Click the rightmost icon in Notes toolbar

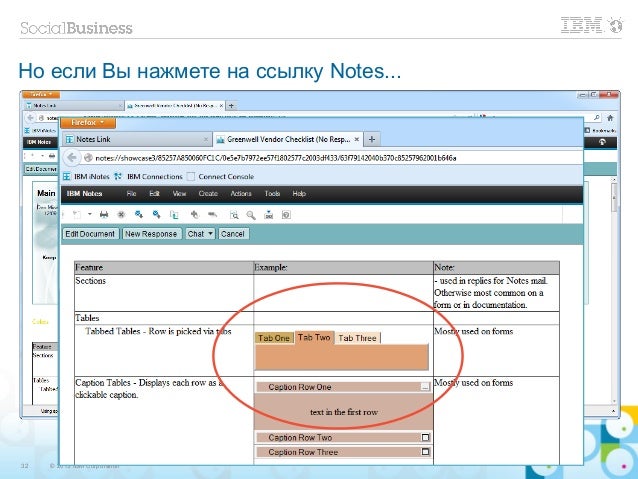(287, 214)
